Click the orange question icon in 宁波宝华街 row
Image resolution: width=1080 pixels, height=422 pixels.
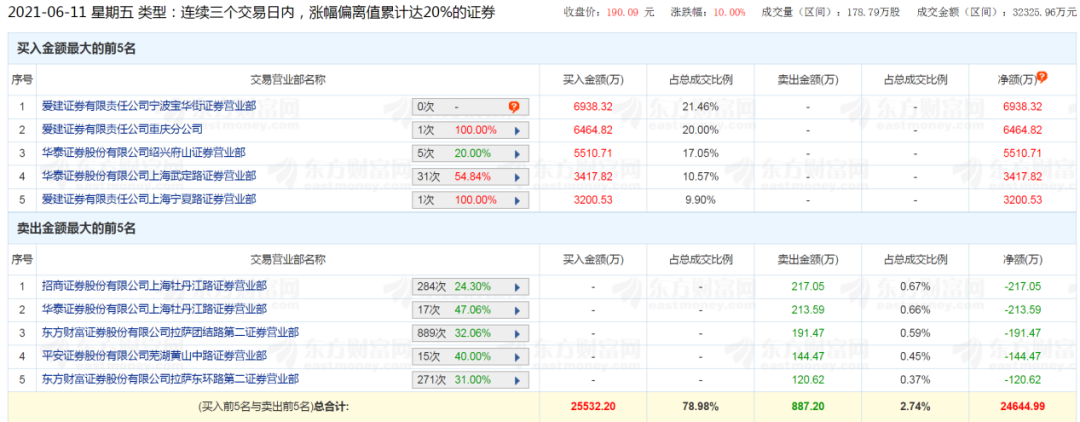514,107
